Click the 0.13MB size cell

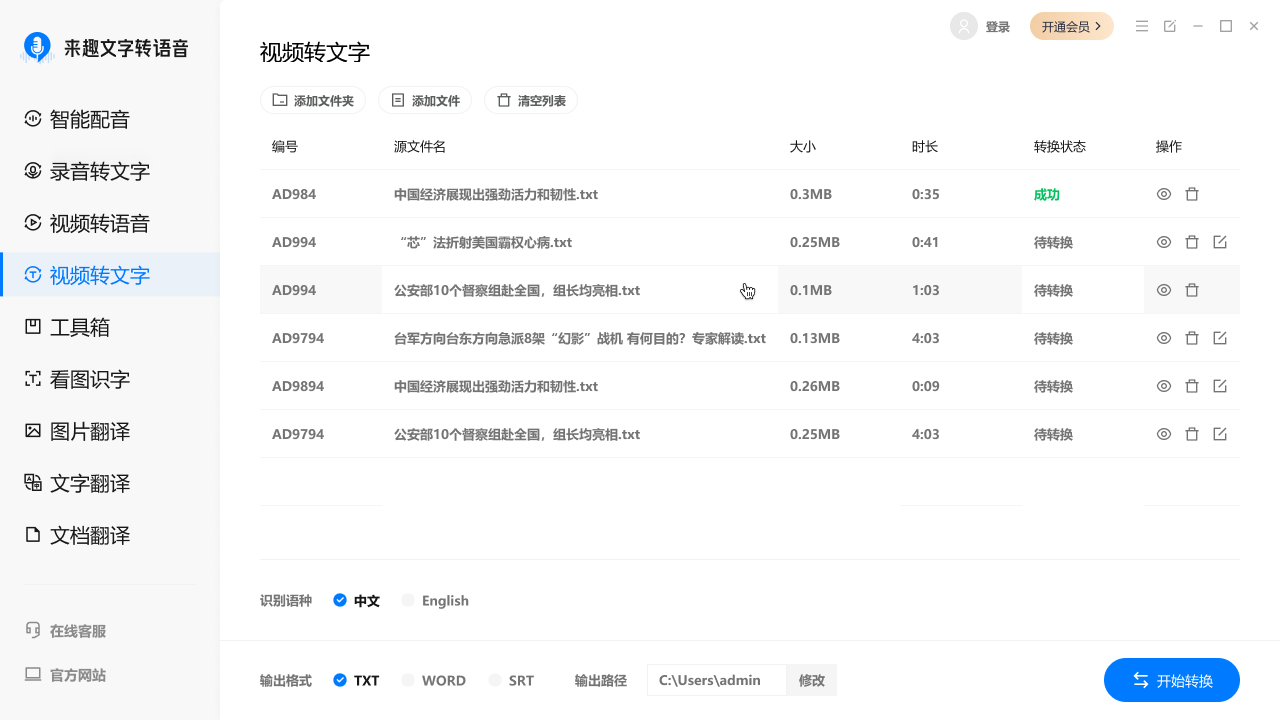815,338
